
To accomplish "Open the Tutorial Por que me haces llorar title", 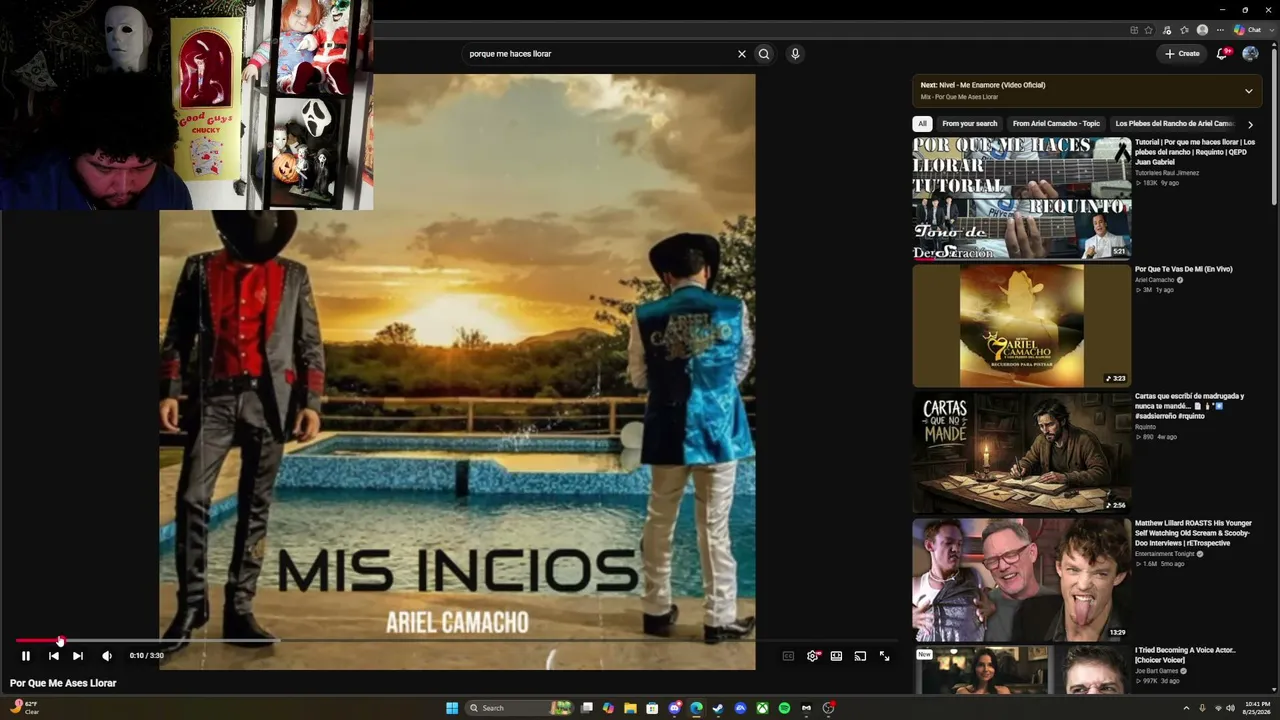I will tap(1195, 152).
